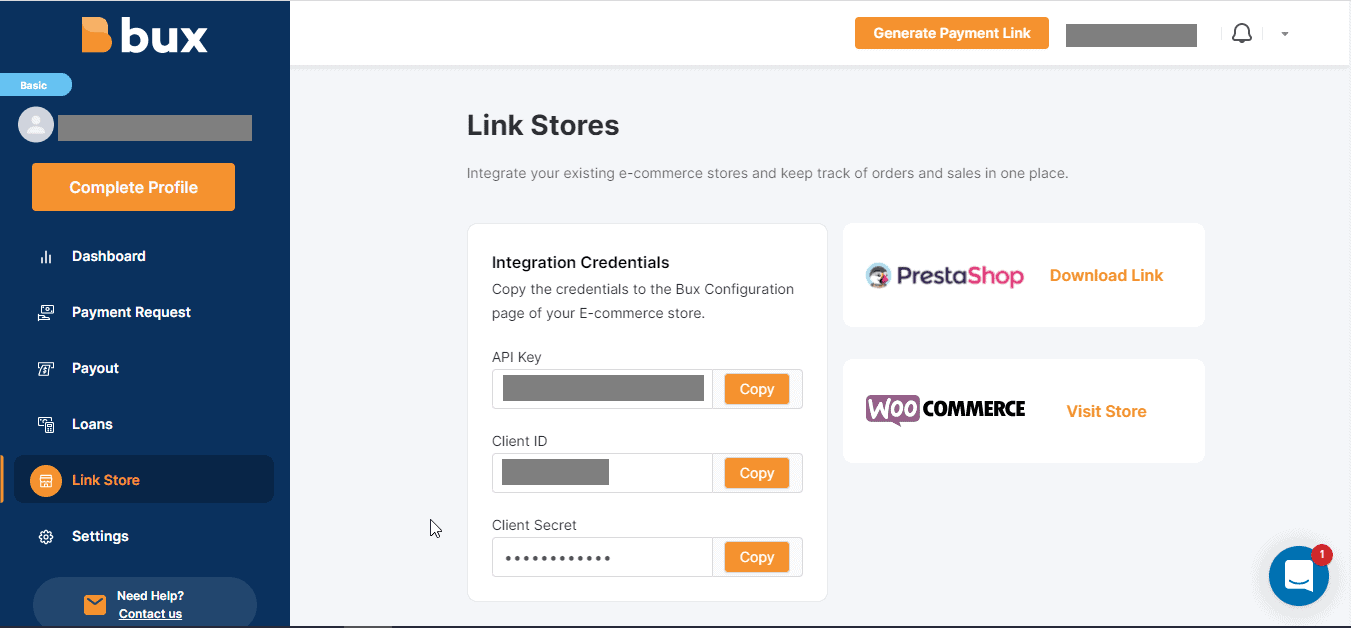Click the Settings gear icon

point(46,537)
